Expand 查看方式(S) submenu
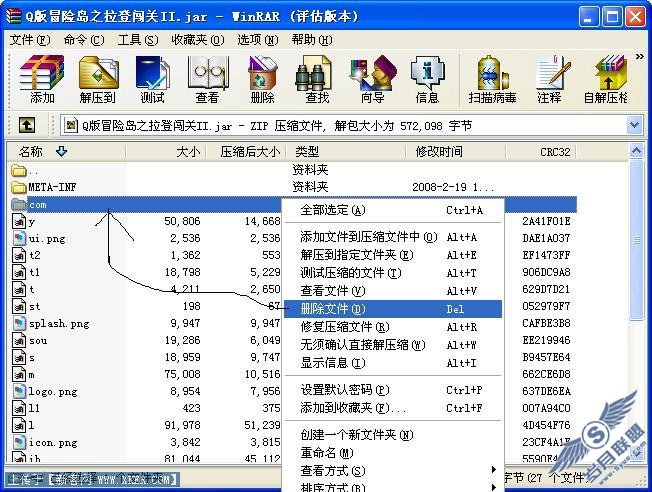652x492 pixels. [393, 471]
